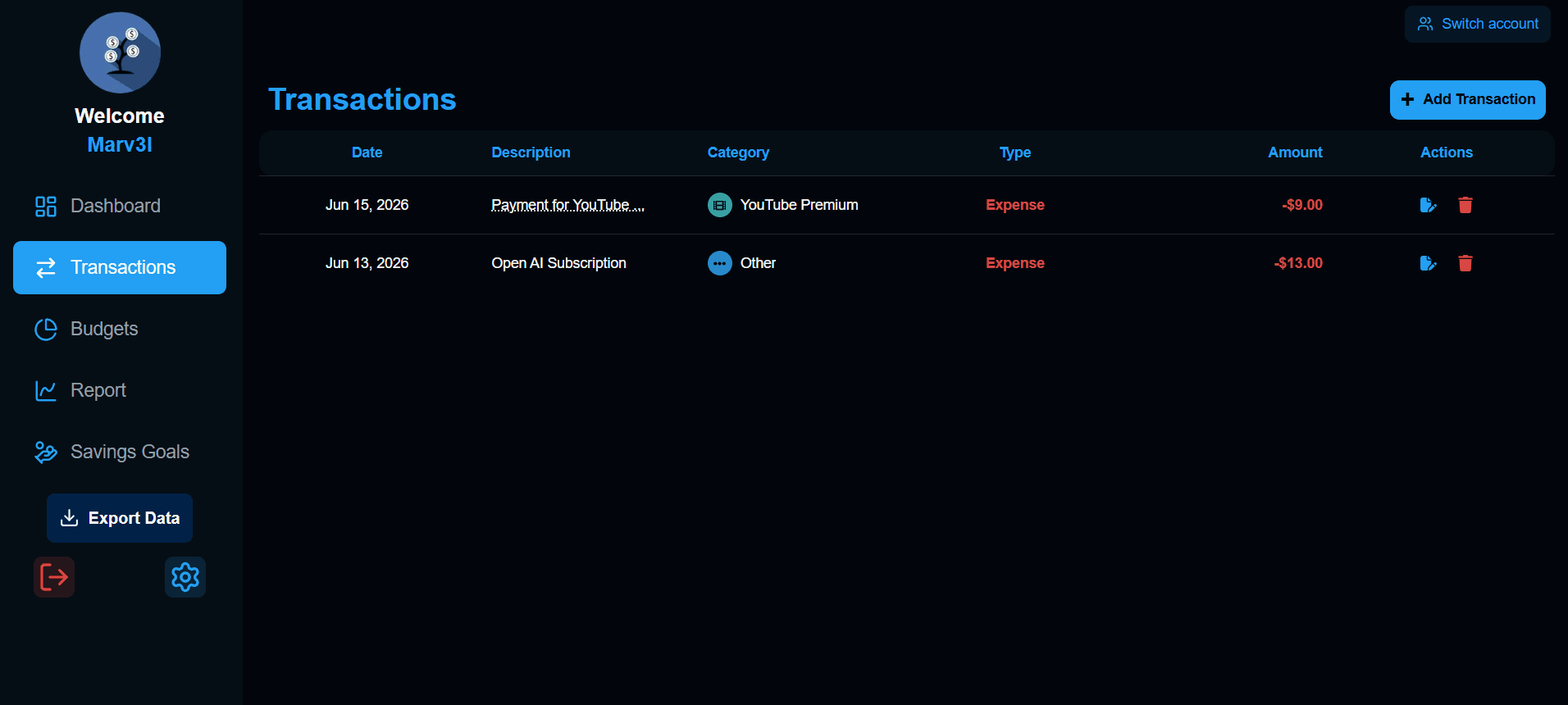1568x705 pixels.
Task: Select the Transactions menu item
Action: [120, 267]
